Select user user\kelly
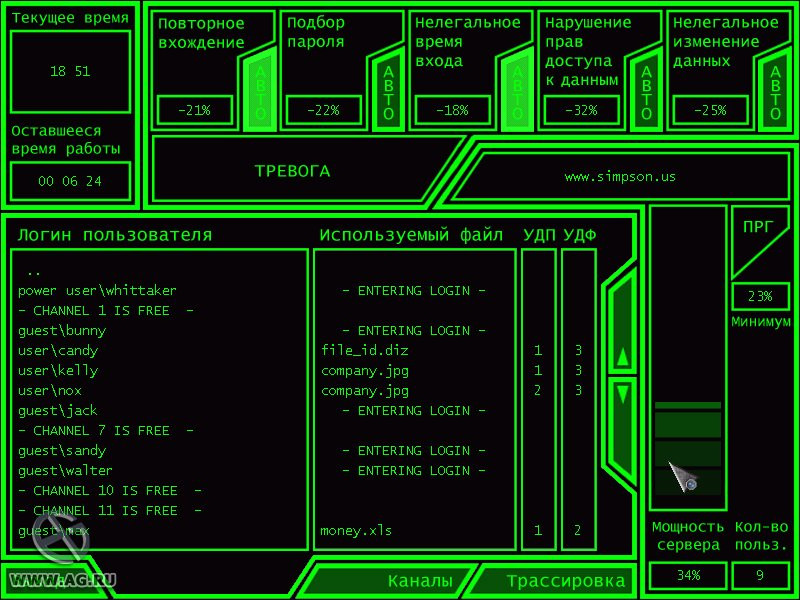This screenshot has height=600, width=800. tap(58, 371)
